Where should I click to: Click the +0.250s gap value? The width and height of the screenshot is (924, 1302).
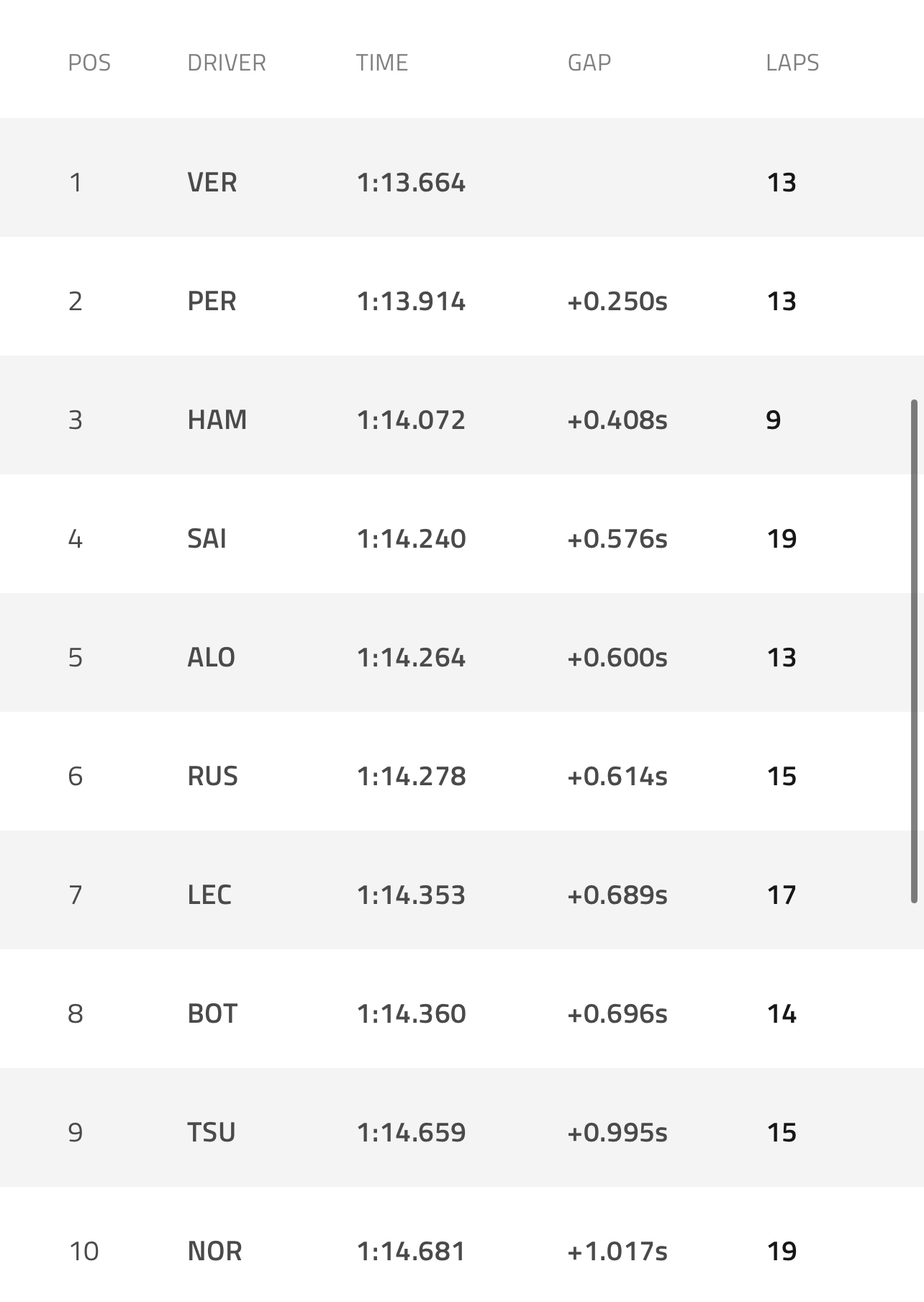click(617, 302)
